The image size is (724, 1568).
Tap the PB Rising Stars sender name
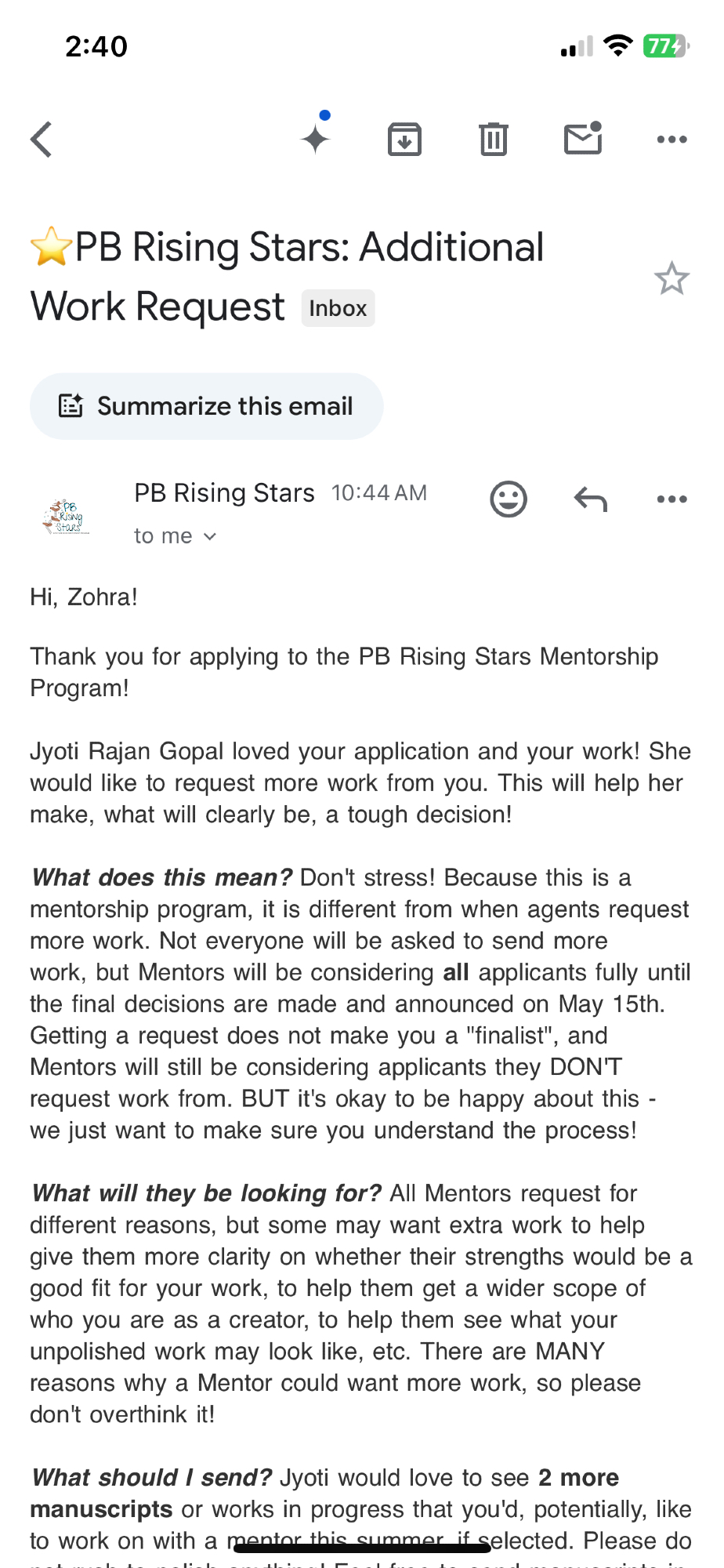[x=224, y=493]
